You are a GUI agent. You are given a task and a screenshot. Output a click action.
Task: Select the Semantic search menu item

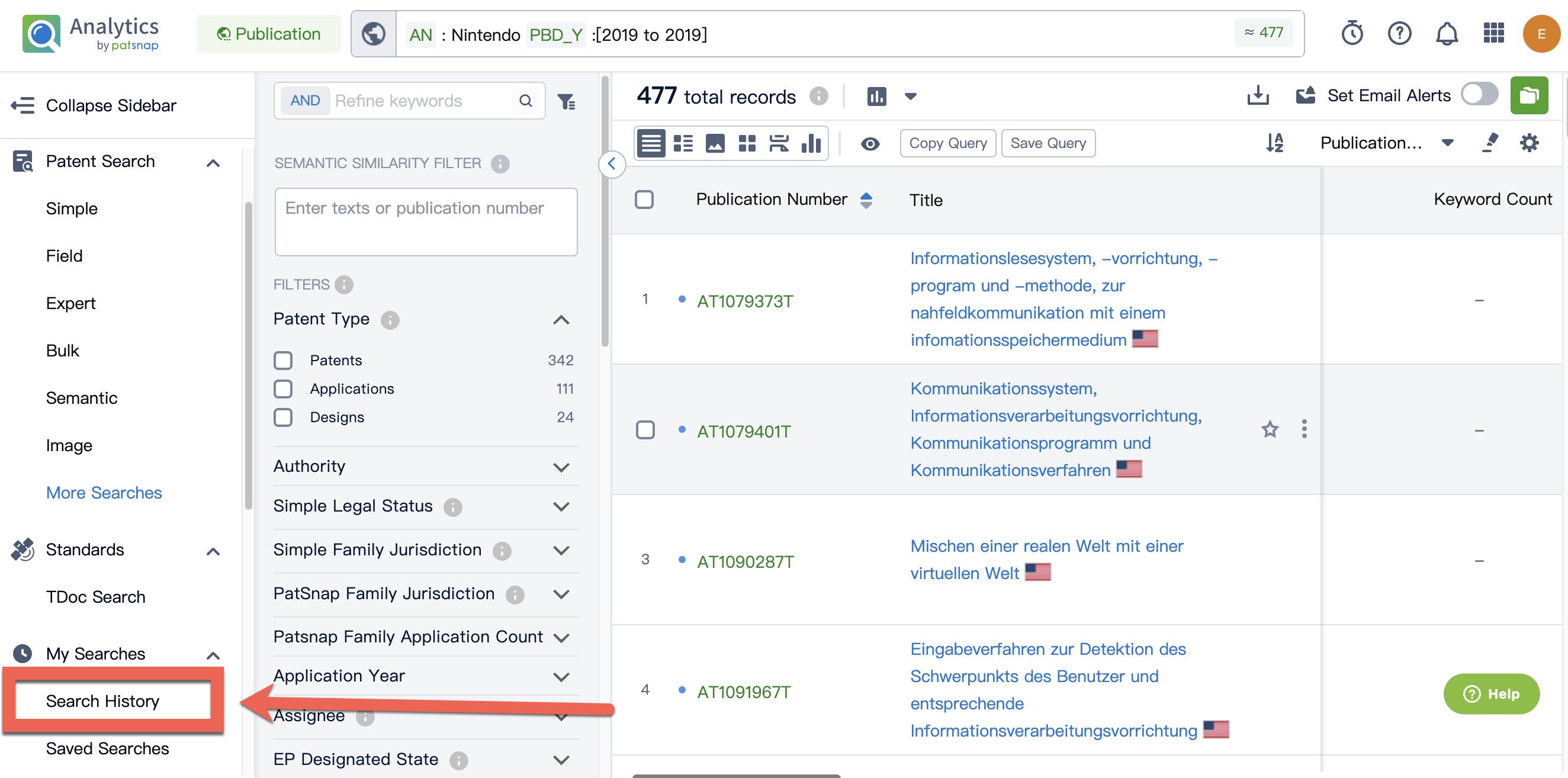click(x=82, y=398)
